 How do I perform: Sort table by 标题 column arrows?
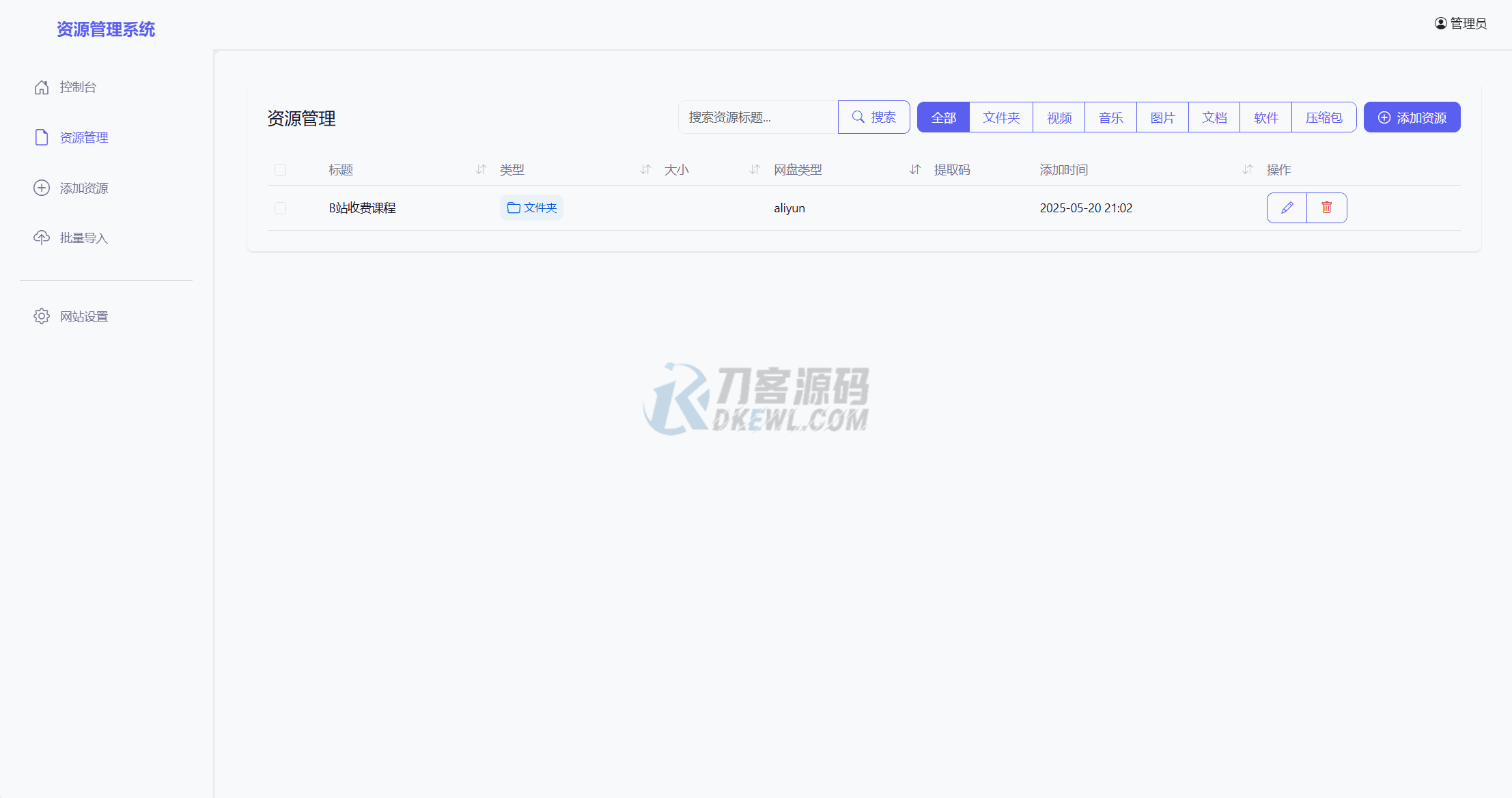tap(481, 169)
